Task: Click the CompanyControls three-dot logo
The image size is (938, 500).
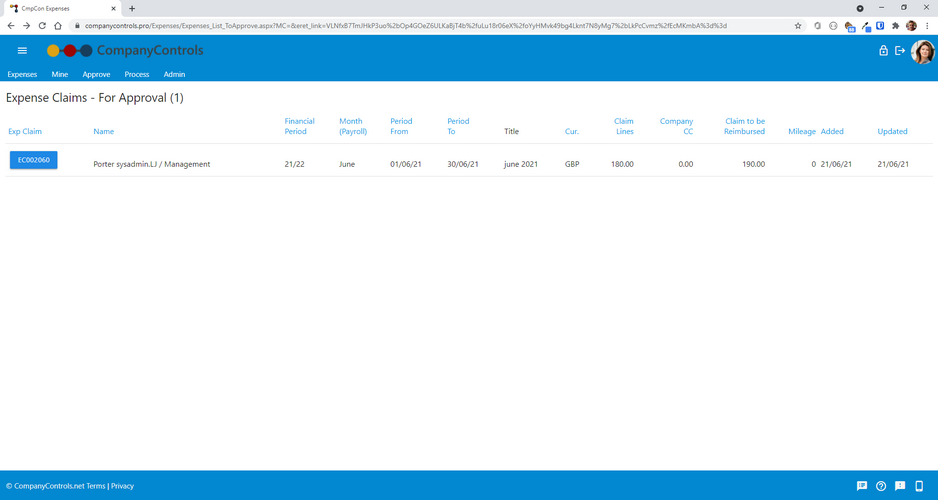Action: click(x=69, y=51)
